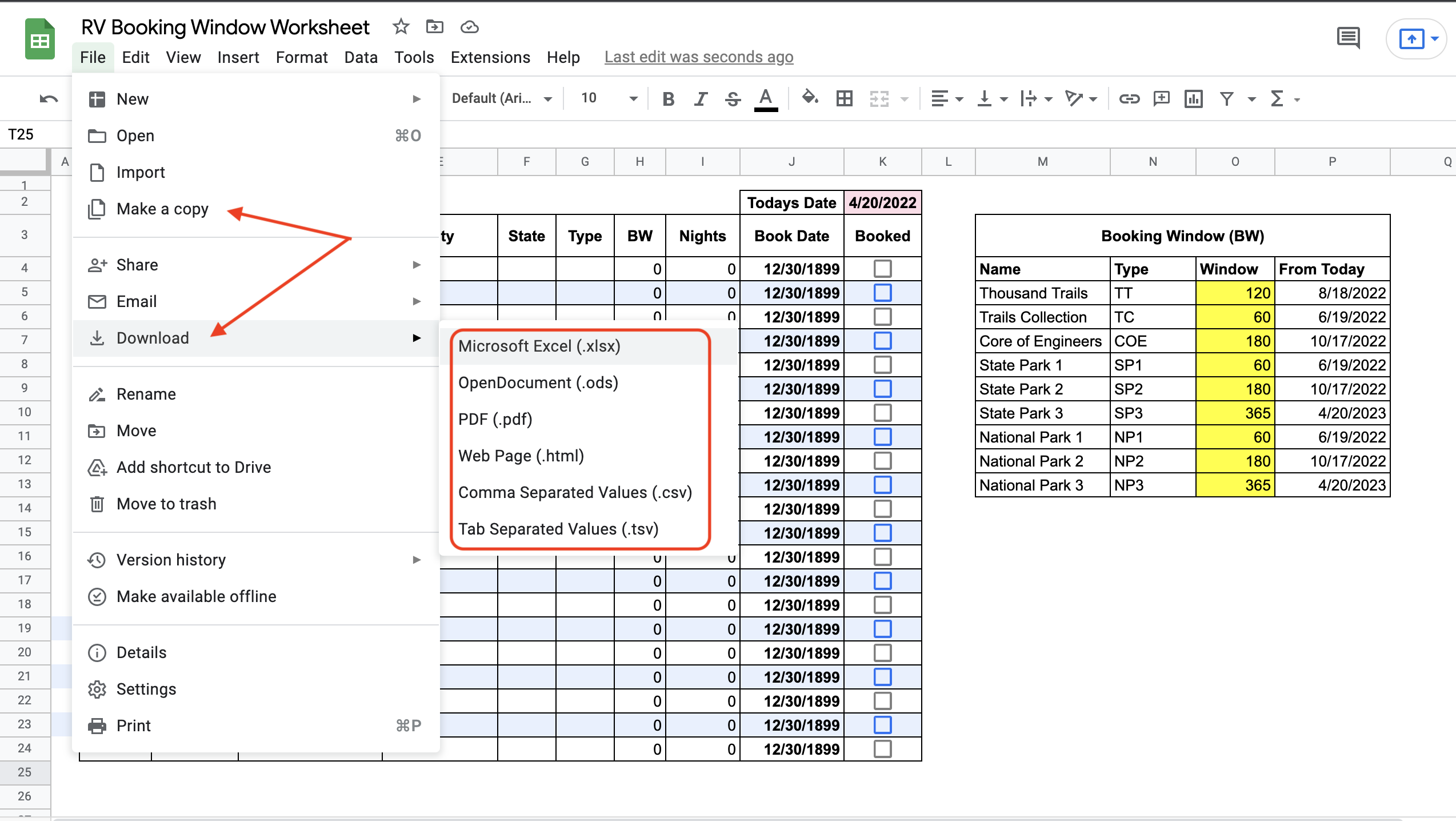The height and width of the screenshot is (821, 1456).
Task: Open the text color picker
Action: (766, 99)
